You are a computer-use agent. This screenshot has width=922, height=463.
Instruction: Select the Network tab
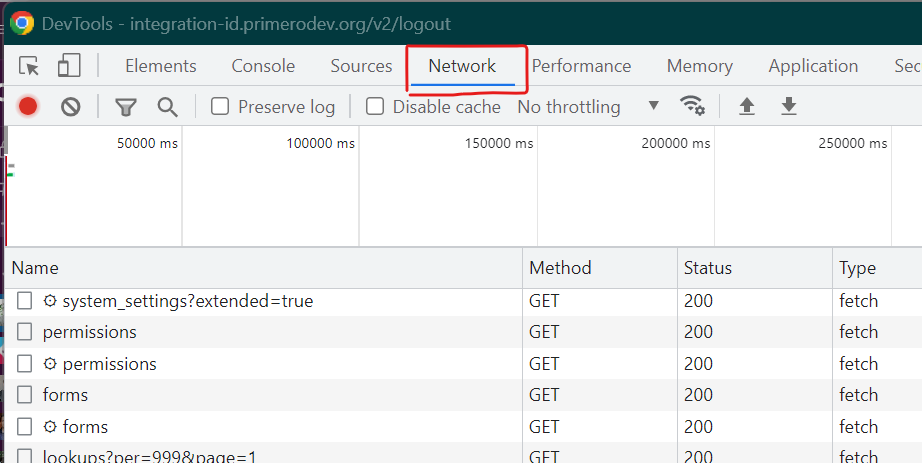pos(462,66)
